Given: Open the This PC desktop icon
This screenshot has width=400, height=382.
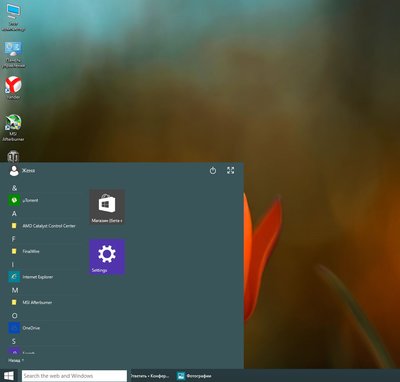Looking at the screenshot, I should (x=13, y=18).
